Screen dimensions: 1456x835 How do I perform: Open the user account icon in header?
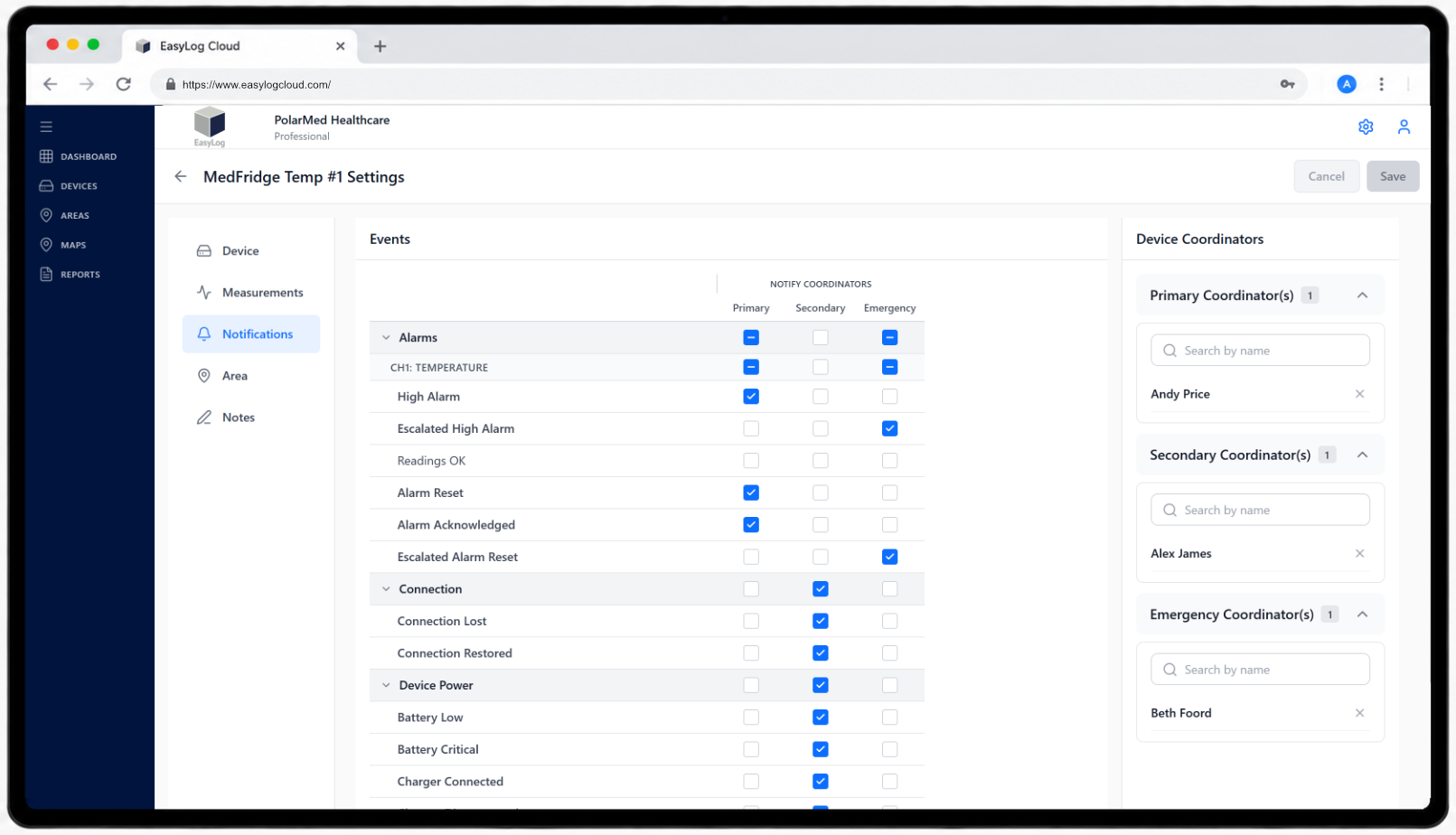[x=1404, y=127]
